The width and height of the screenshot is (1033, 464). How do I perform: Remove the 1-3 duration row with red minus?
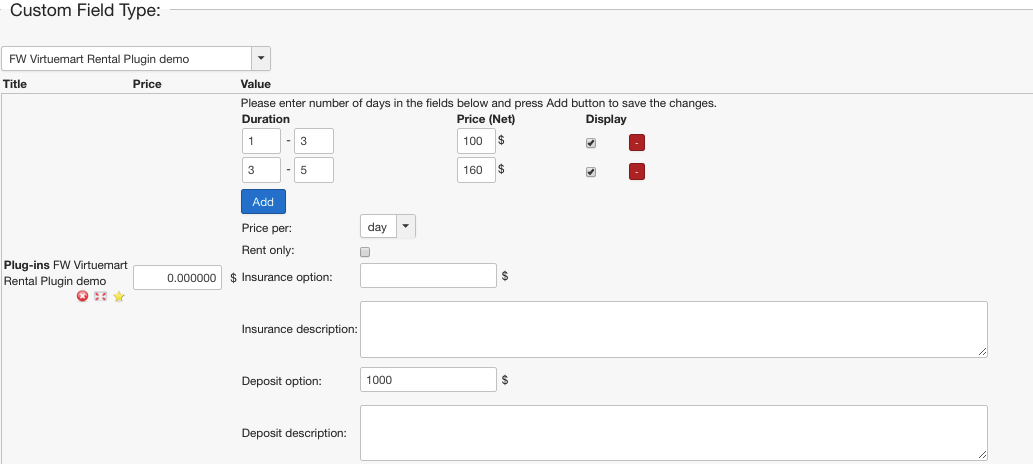point(637,142)
